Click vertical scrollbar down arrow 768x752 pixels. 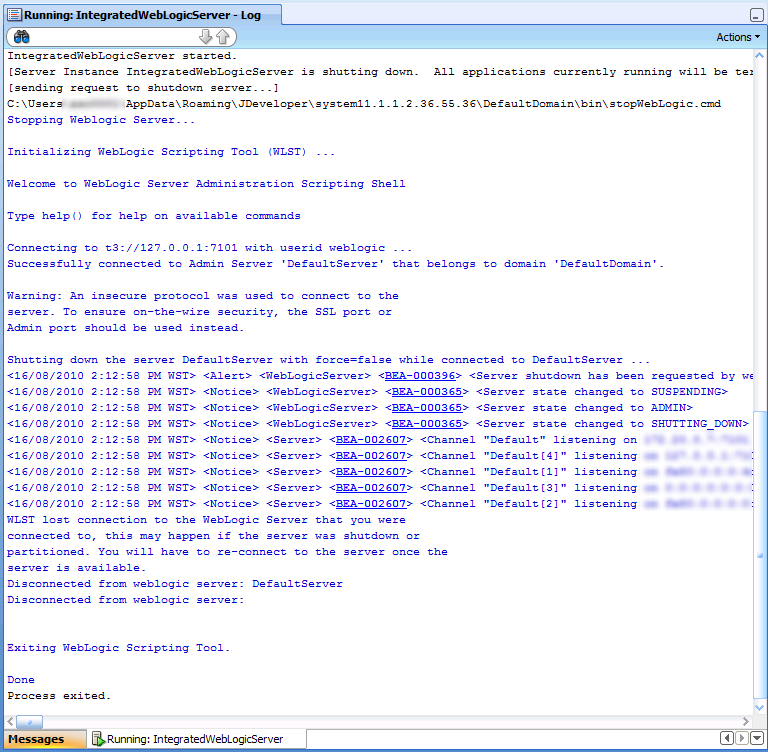click(760, 707)
